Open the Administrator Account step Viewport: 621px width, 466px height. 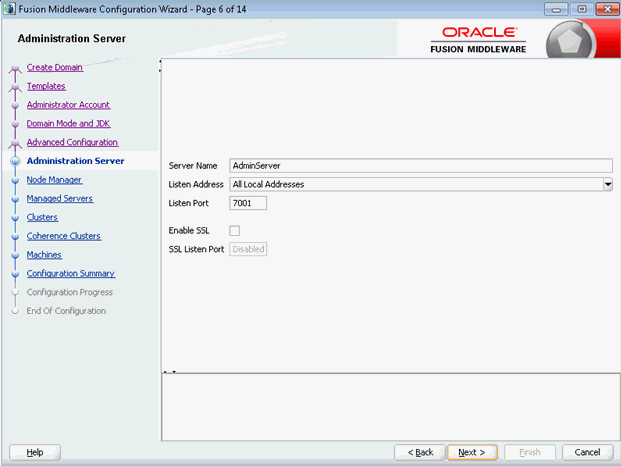(69, 105)
